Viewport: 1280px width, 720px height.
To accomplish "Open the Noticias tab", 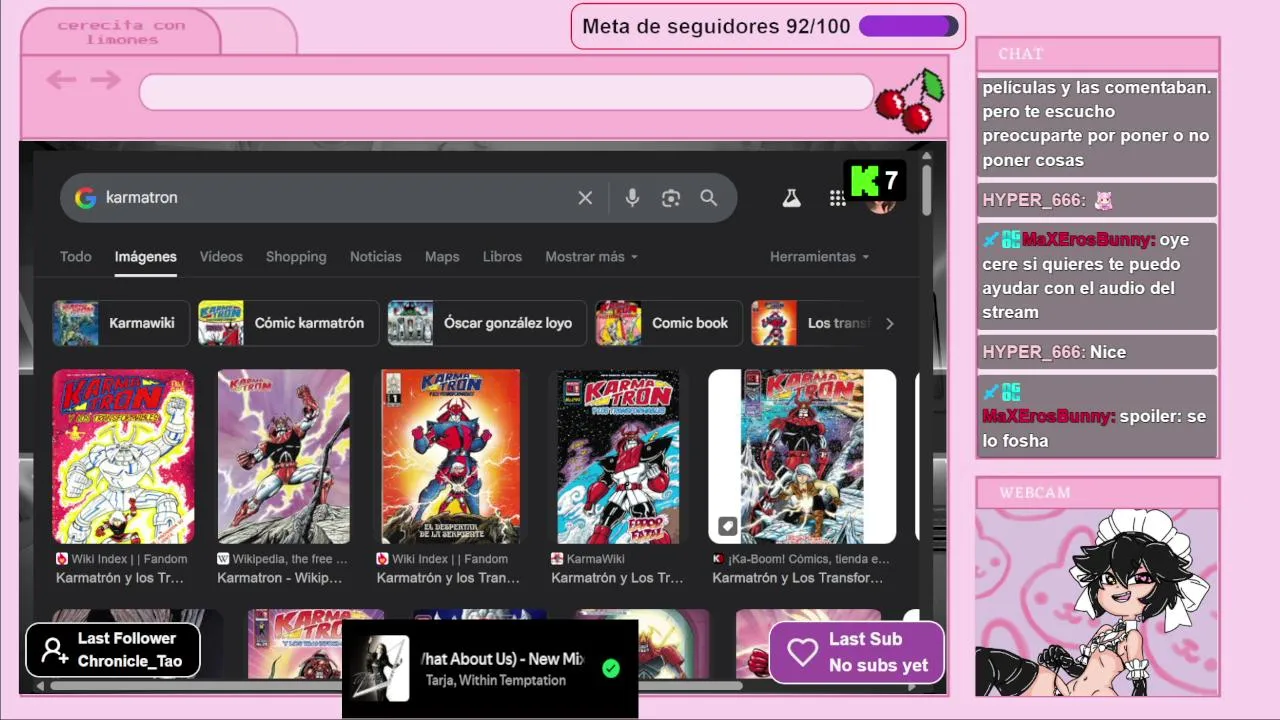I will coord(376,257).
